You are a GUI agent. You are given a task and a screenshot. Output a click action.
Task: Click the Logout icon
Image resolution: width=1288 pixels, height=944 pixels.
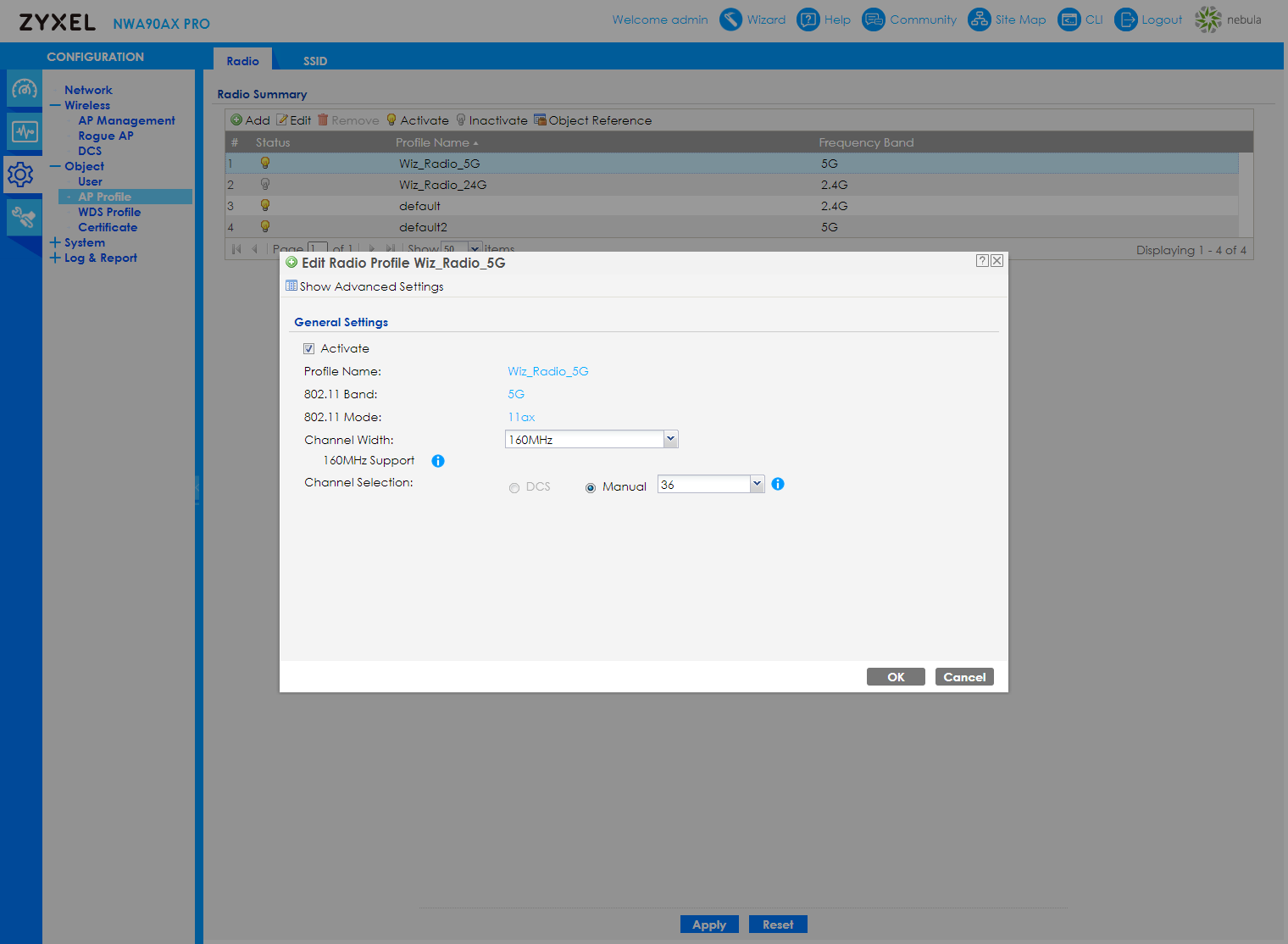pyautogui.click(x=1125, y=19)
